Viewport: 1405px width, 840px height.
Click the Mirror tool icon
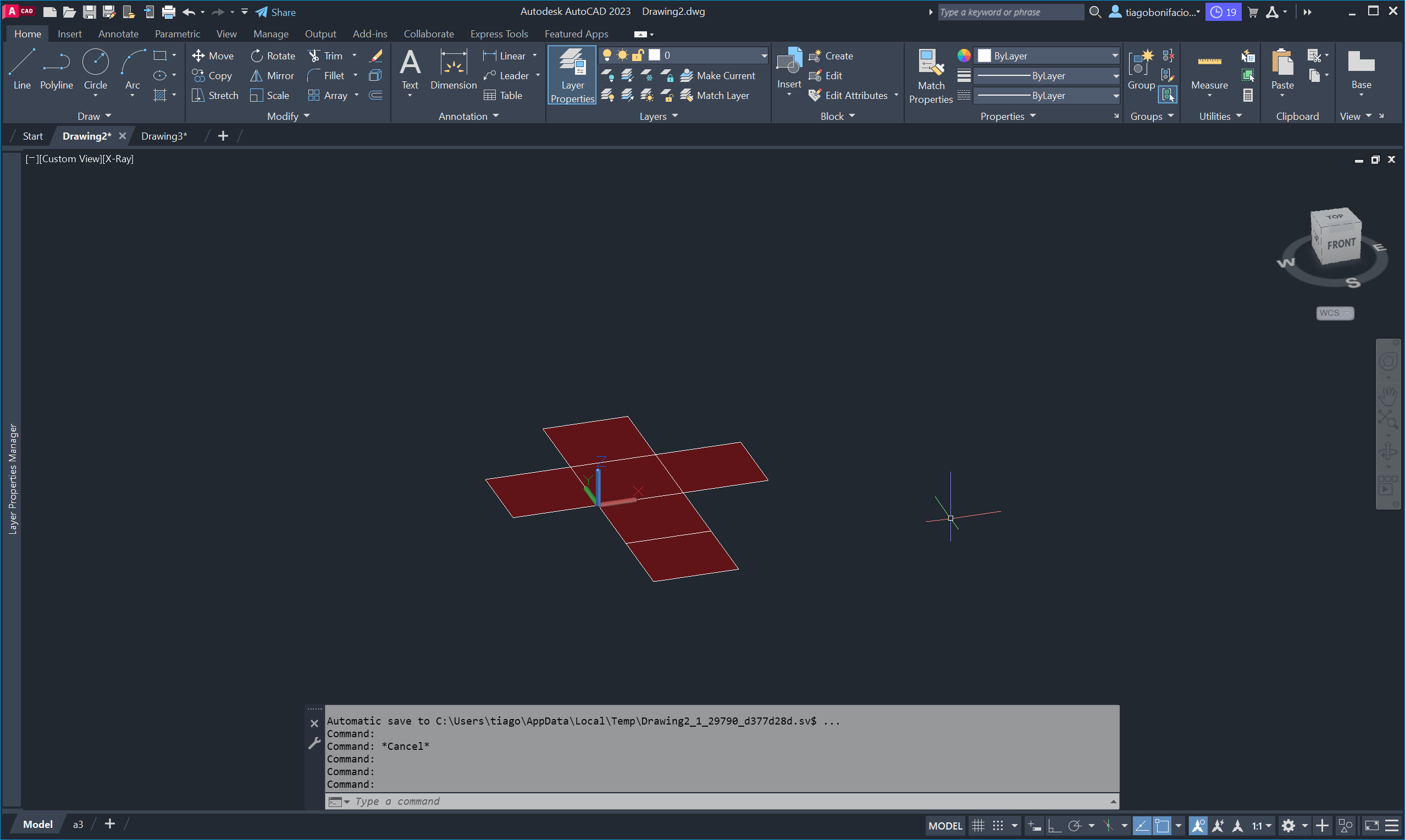(256, 75)
